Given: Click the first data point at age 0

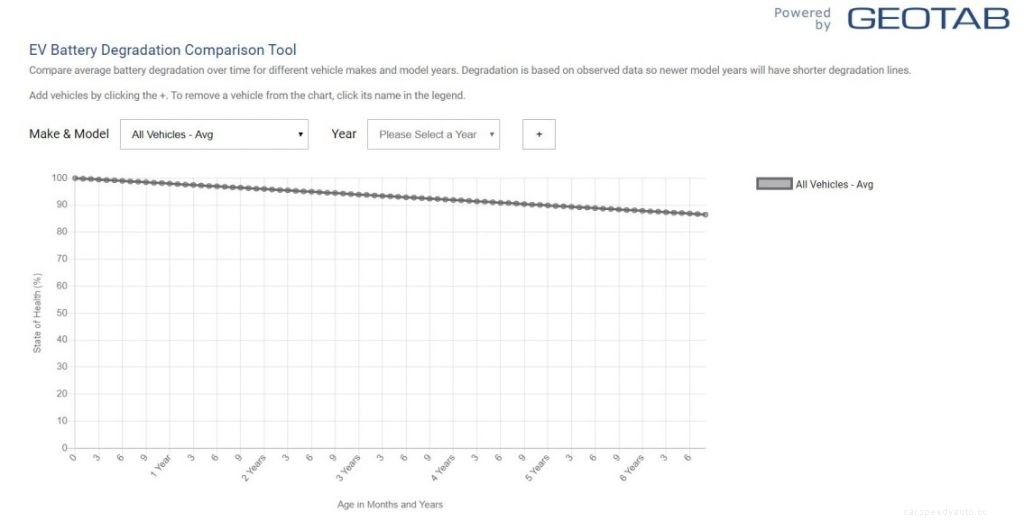Looking at the screenshot, I should tap(75, 178).
